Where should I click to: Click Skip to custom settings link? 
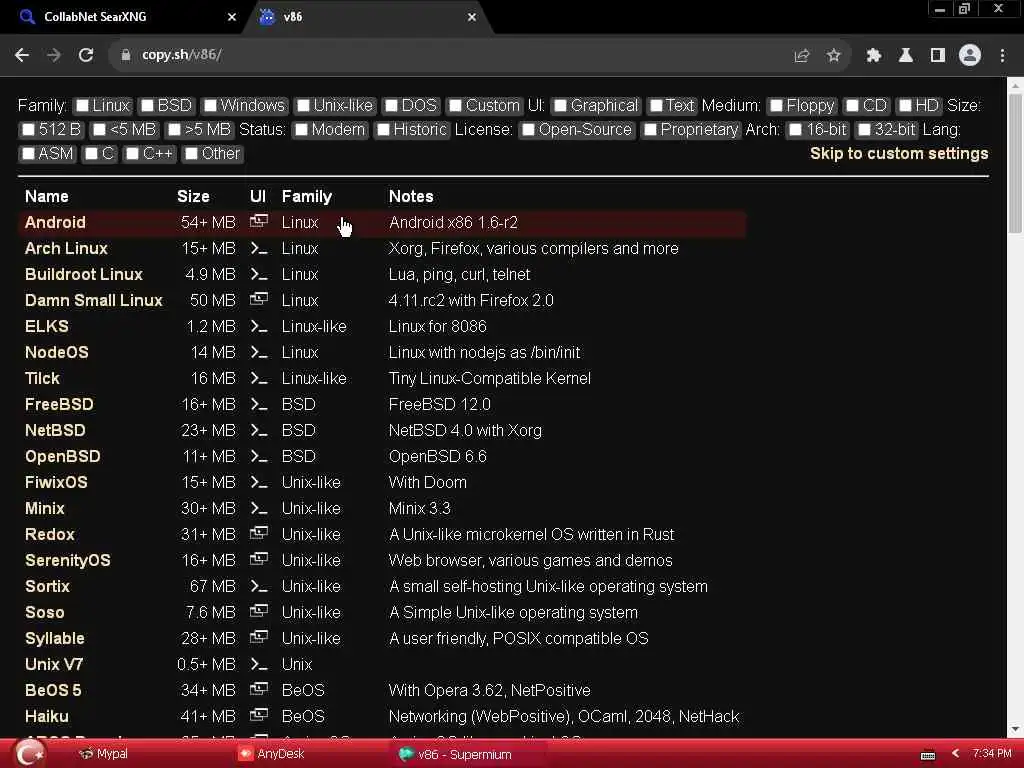899,153
